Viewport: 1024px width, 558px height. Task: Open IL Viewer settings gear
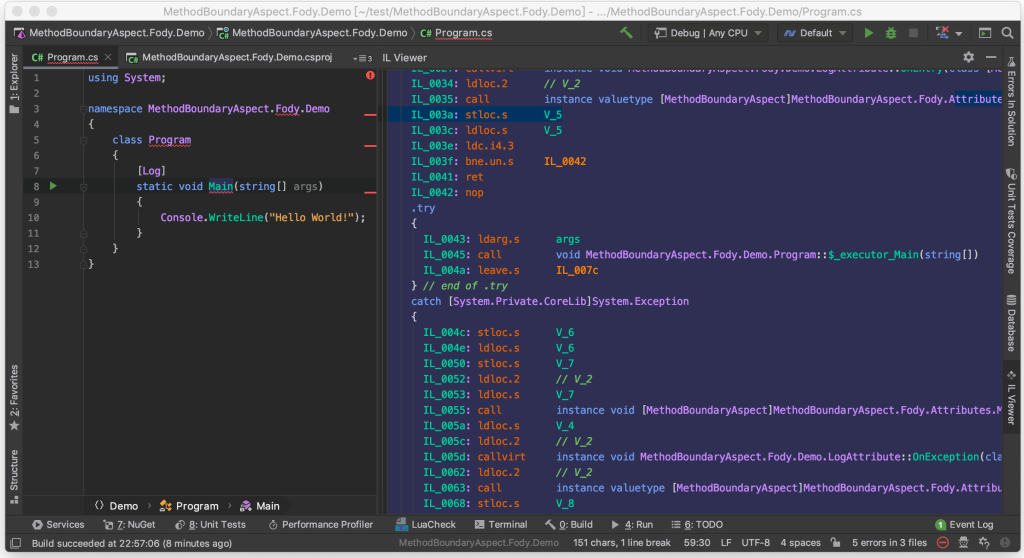click(x=968, y=57)
